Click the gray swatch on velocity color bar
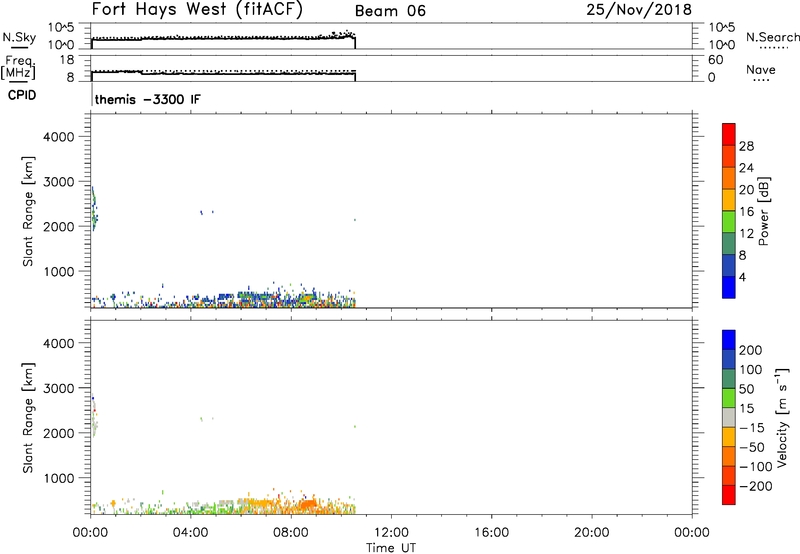 pyautogui.click(x=729, y=417)
